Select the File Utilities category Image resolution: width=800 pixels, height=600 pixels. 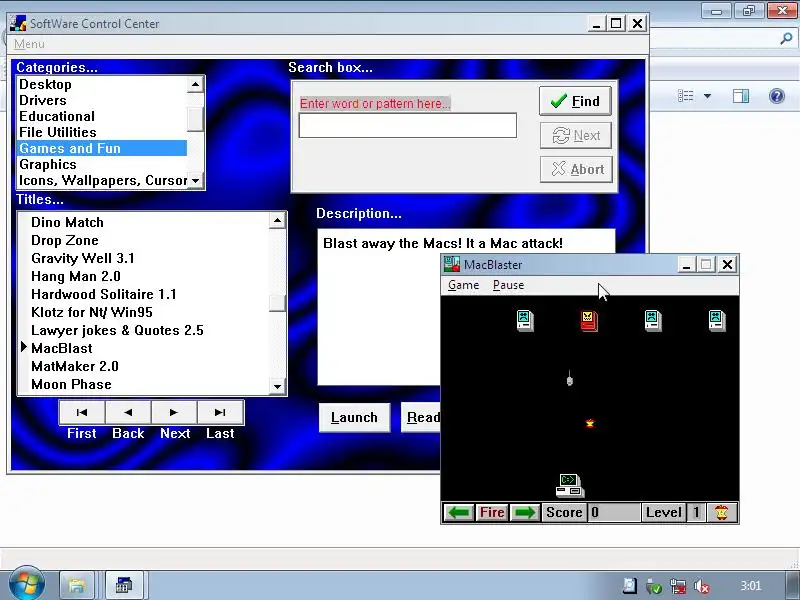pos(102,132)
